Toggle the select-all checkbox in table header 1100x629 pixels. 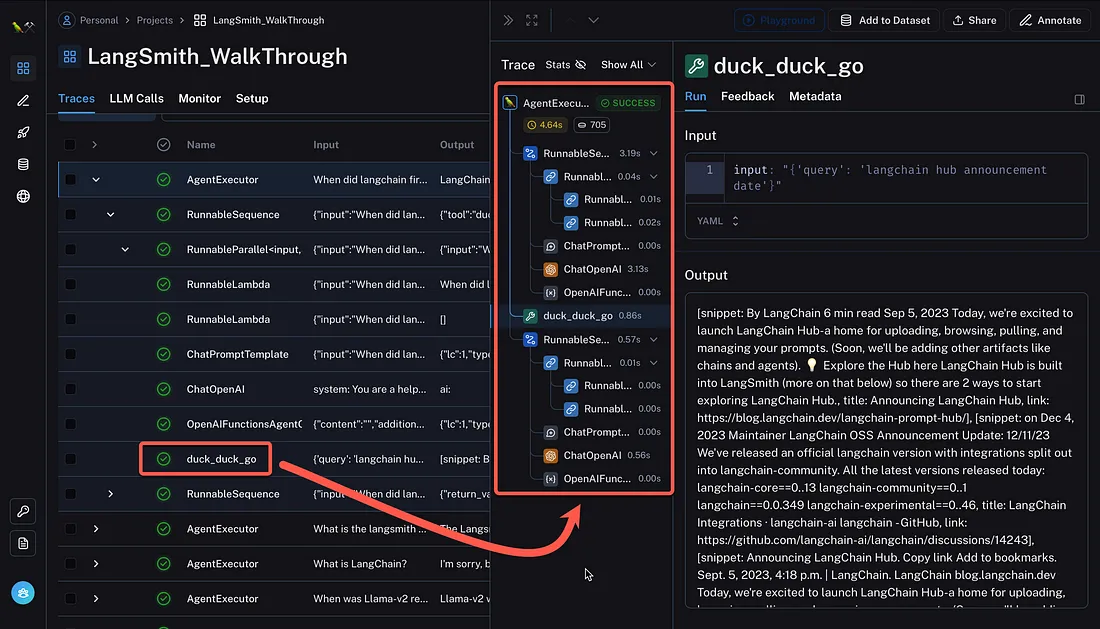point(70,144)
